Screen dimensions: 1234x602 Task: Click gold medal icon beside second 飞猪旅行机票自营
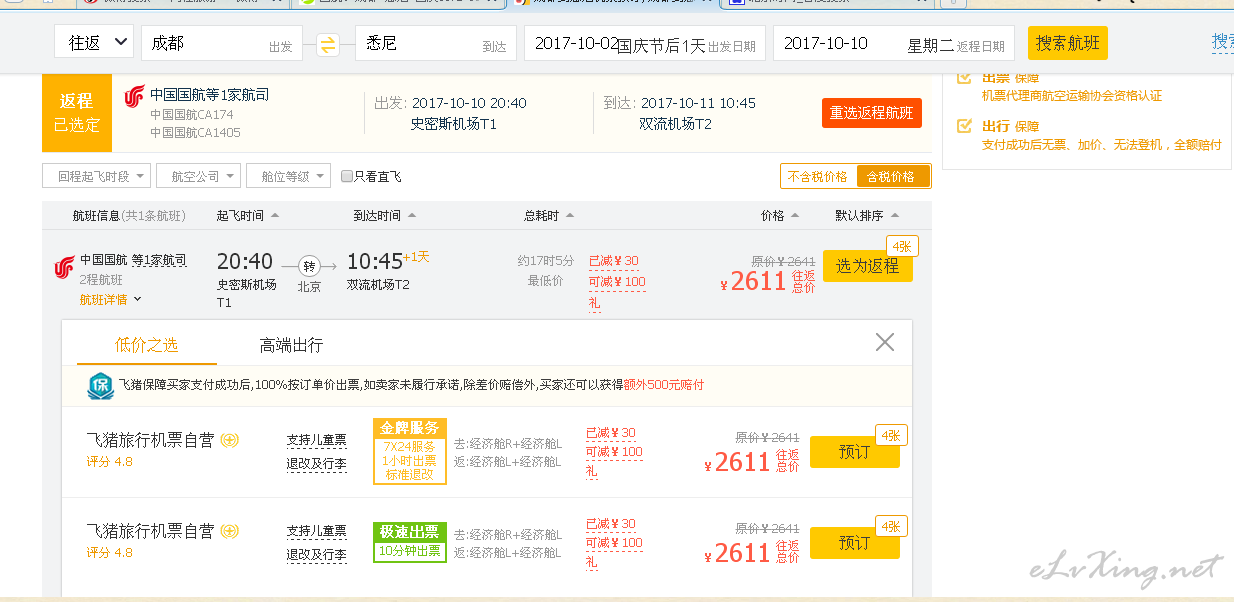(229, 531)
